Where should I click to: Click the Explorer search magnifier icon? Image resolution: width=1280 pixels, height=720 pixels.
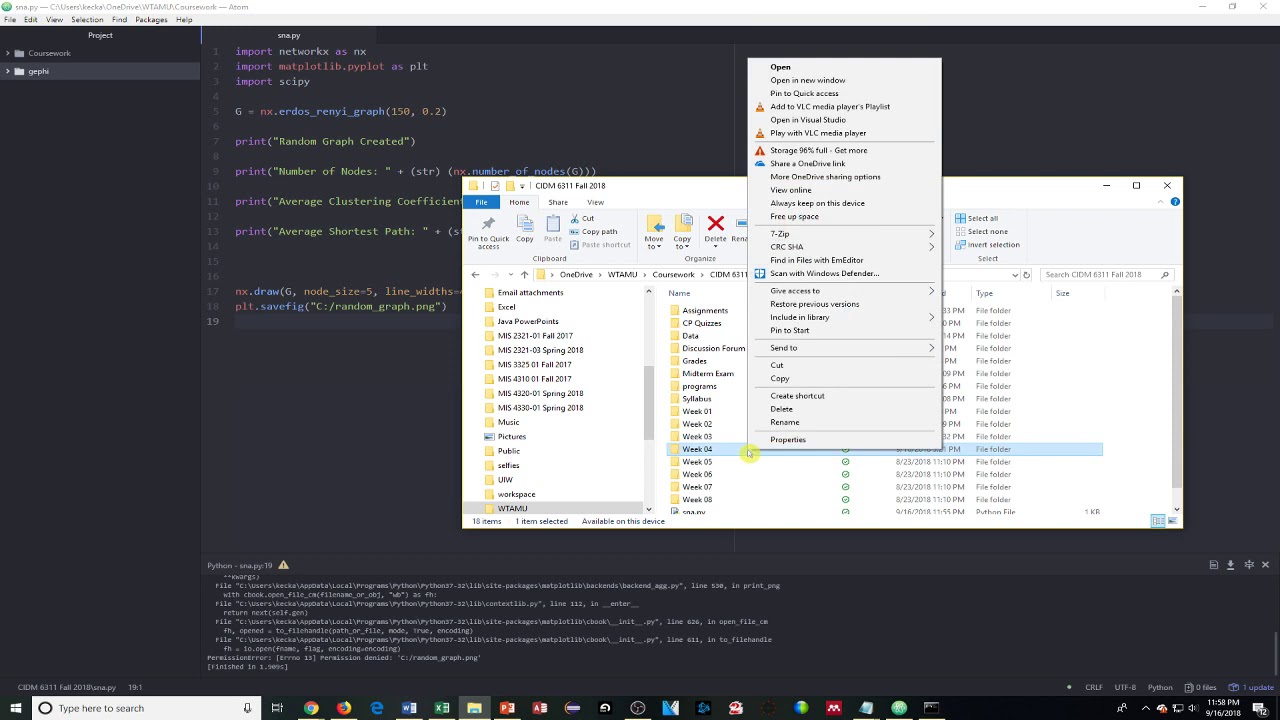pyautogui.click(x=1165, y=275)
